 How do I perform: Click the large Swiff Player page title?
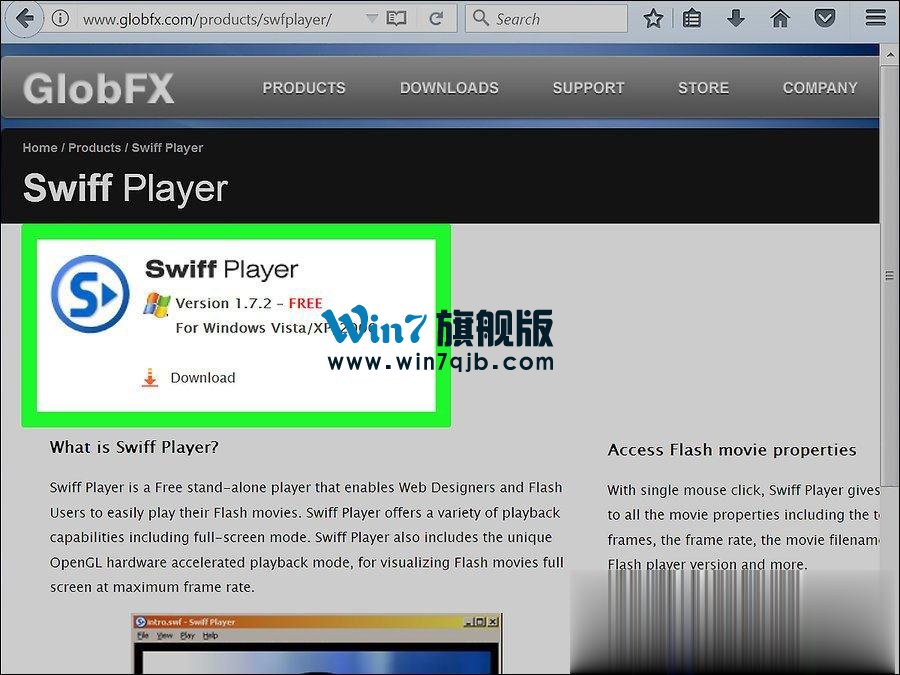coord(125,189)
